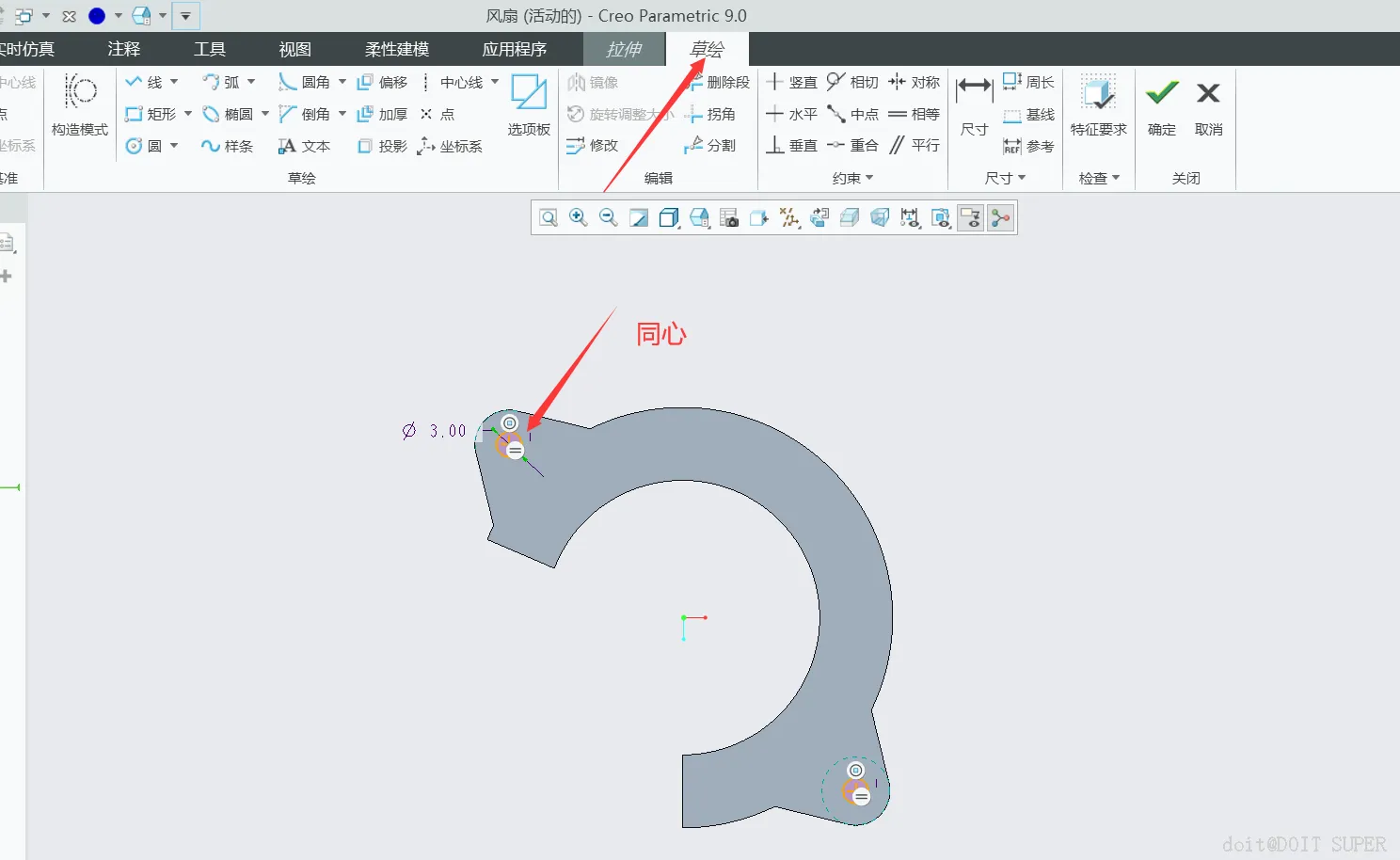Open the 中心线 centerline dropdown arrow

coord(495,82)
